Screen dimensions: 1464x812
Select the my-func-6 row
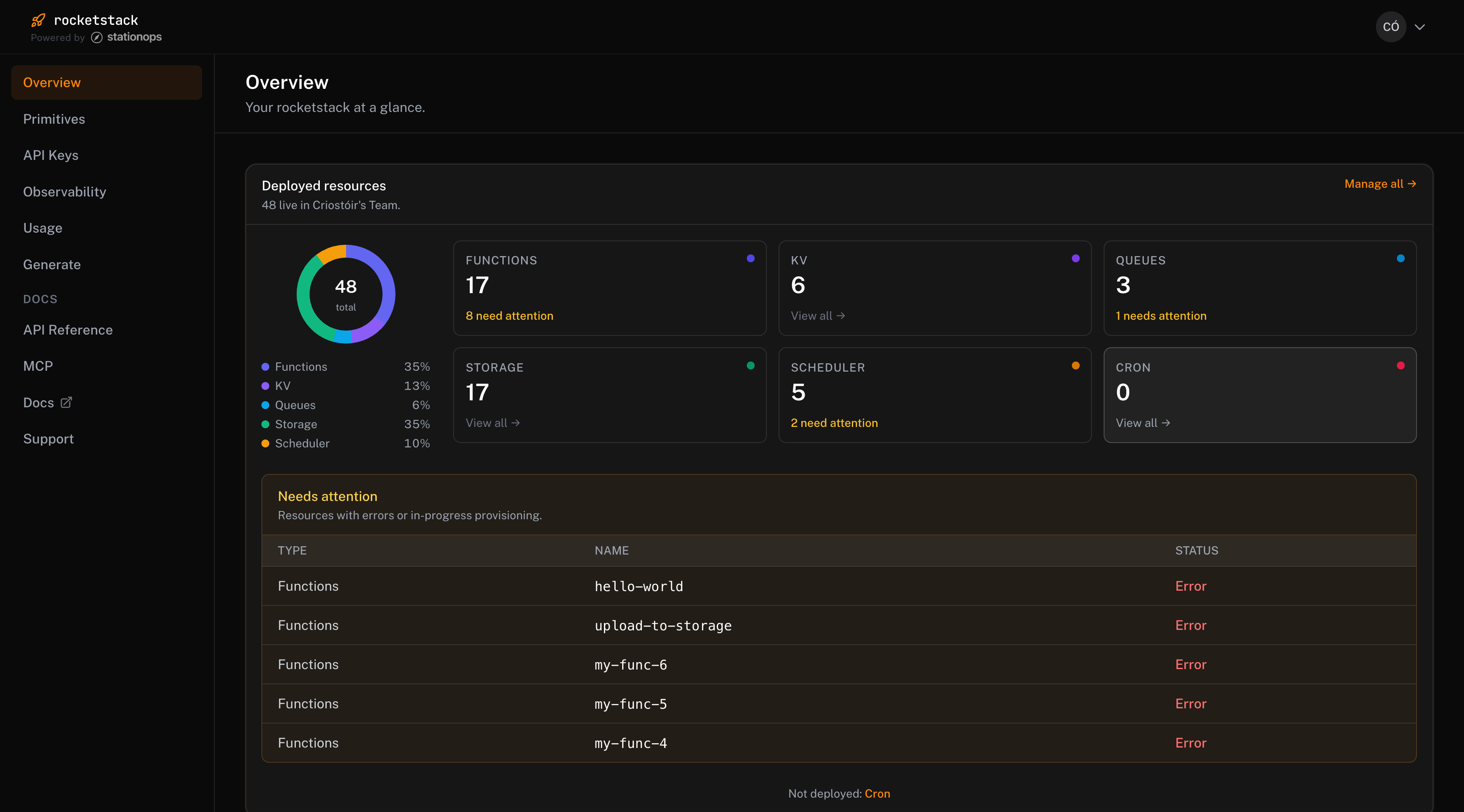point(839,664)
